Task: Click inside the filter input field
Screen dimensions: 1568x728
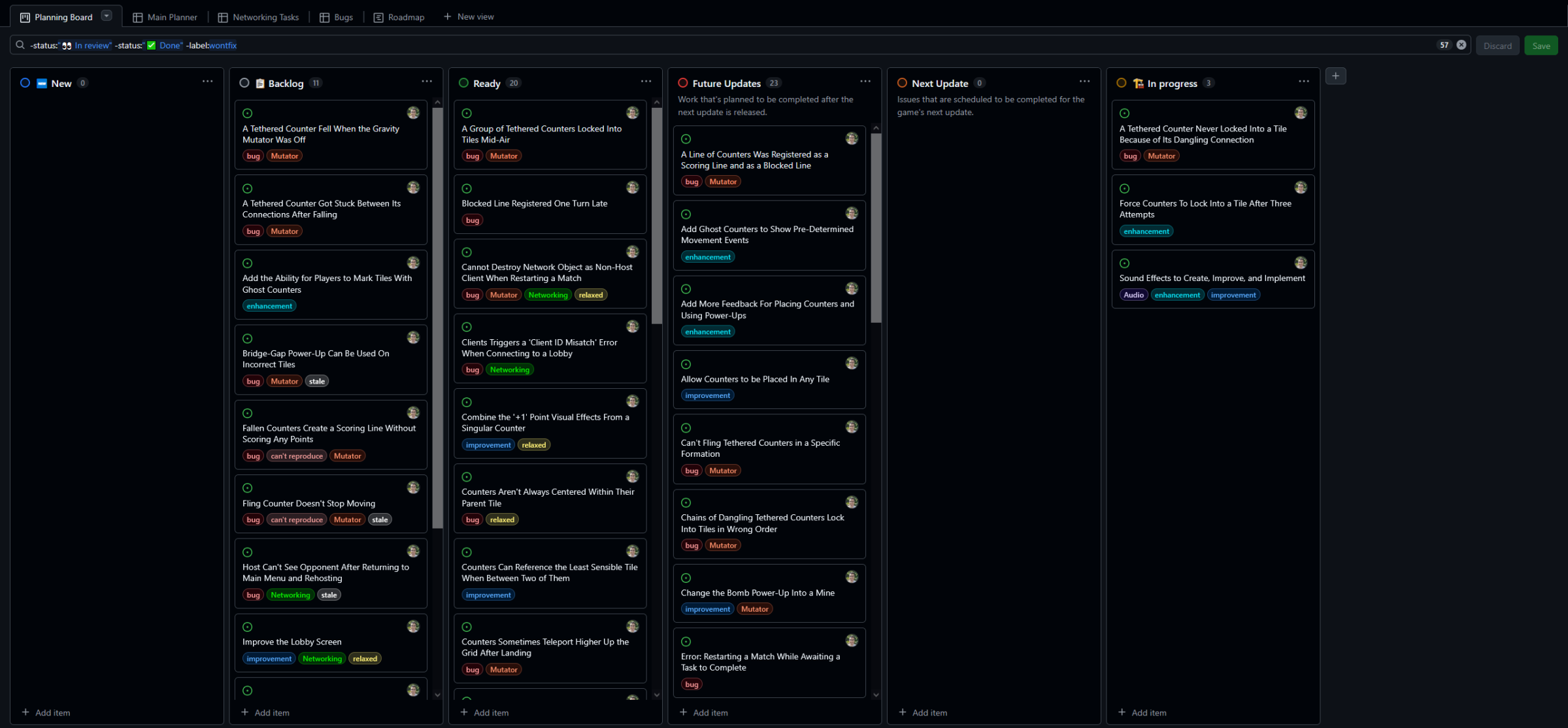Action: coord(523,45)
